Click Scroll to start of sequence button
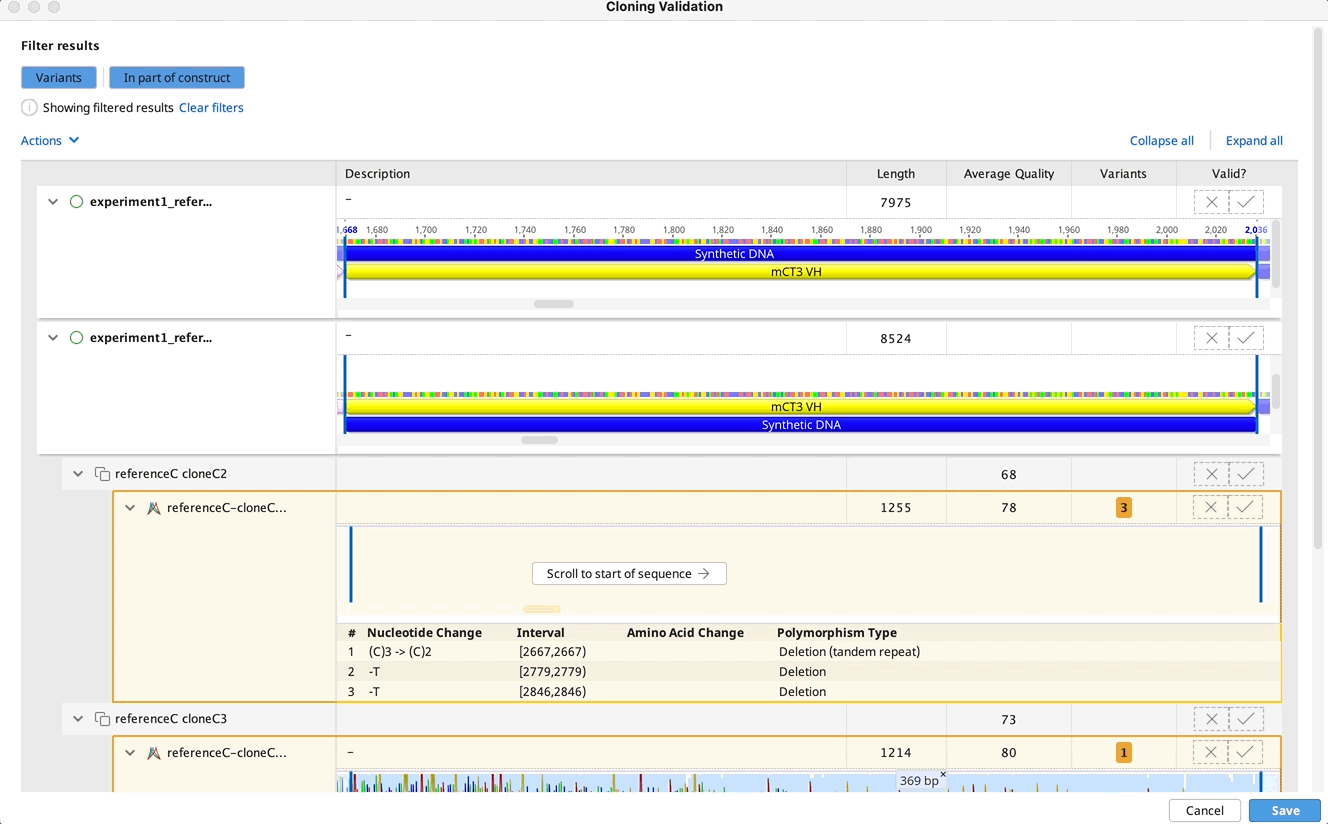Viewport: 1328px width, 824px height. pyautogui.click(x=629, y=574)
